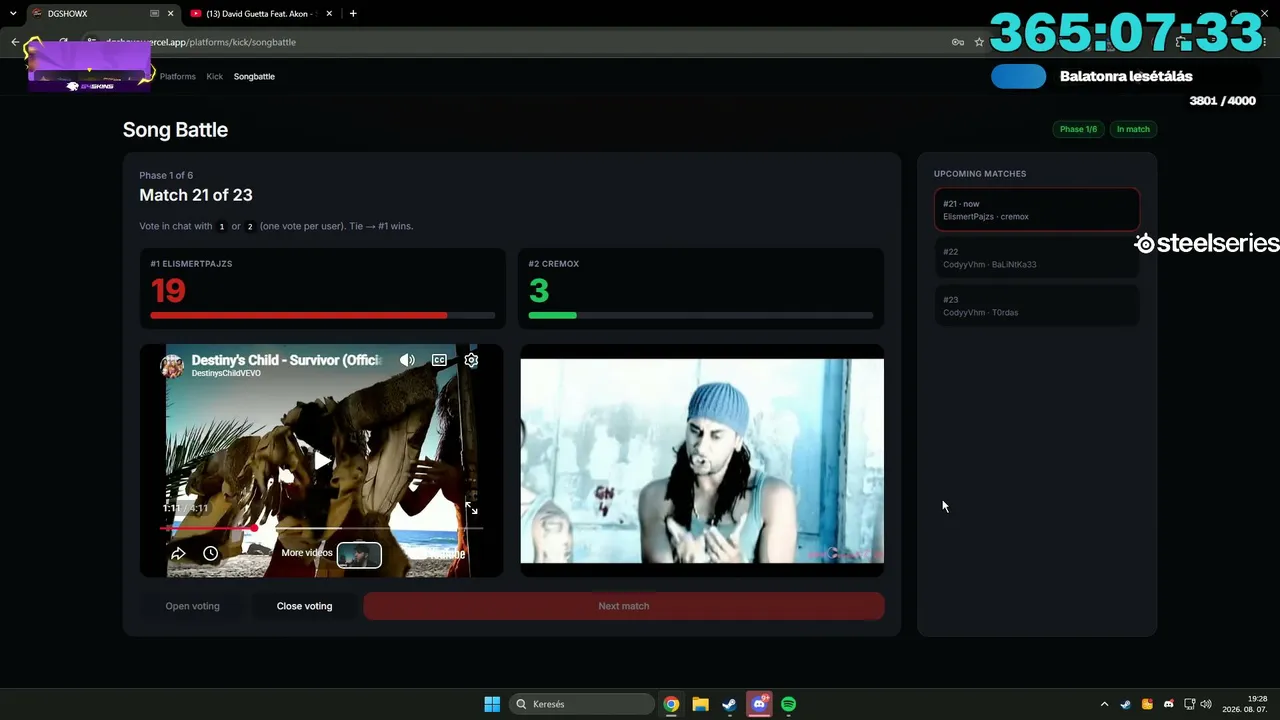Click the address bar URL
Image resolution: width=1280 pixels, height=720 pixels.
[x=200, y=42]
